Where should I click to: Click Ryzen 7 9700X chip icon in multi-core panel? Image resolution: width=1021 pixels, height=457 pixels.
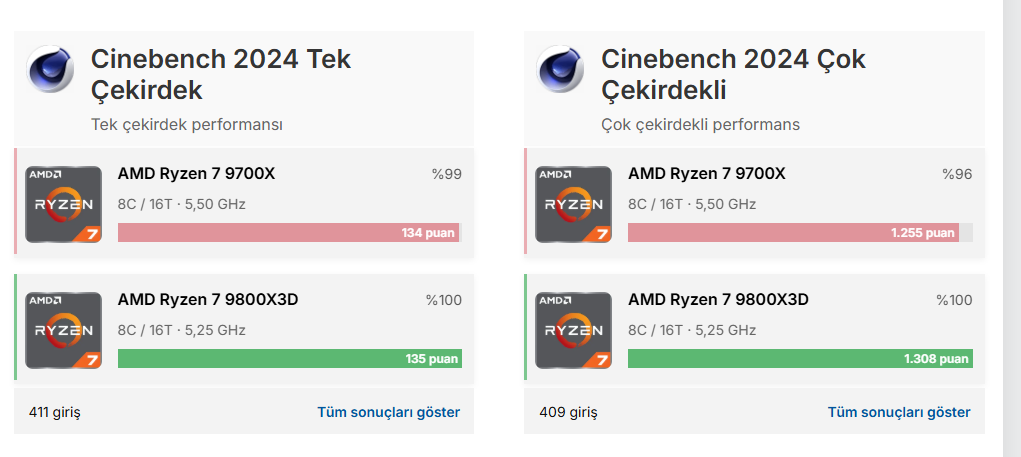tap(573, 204)
